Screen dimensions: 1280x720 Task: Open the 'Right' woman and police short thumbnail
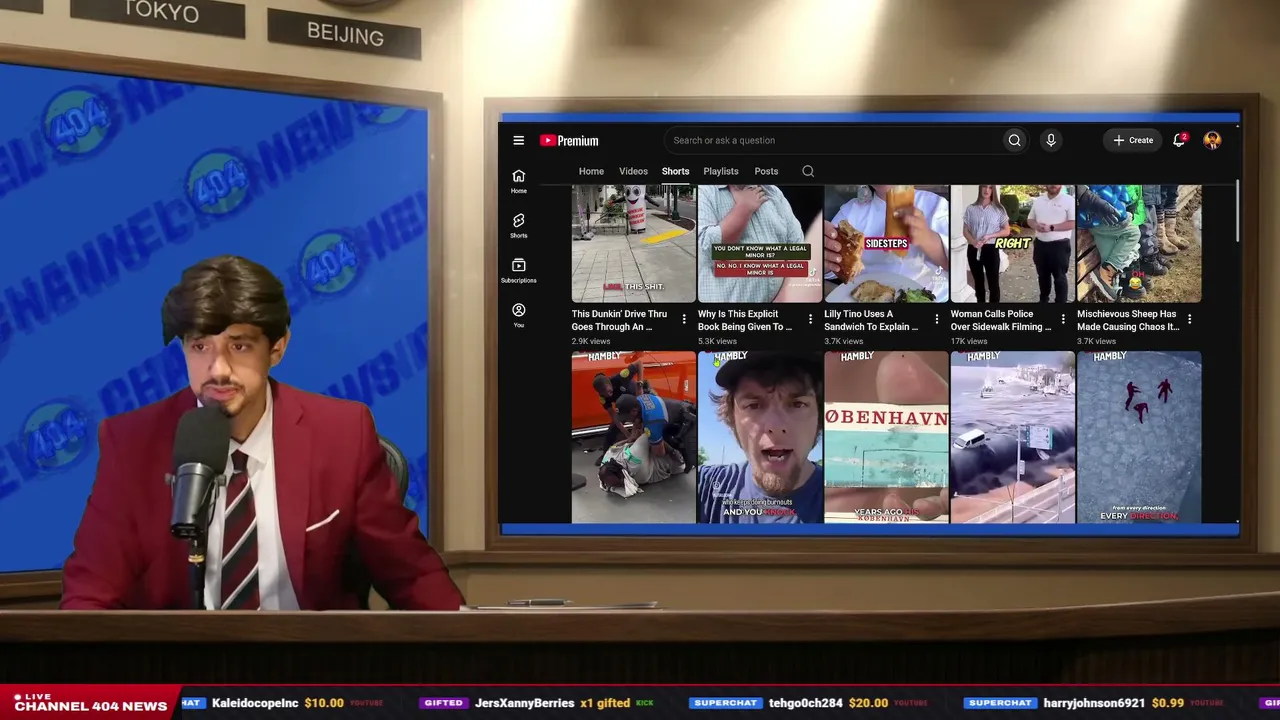(1012, 244)
